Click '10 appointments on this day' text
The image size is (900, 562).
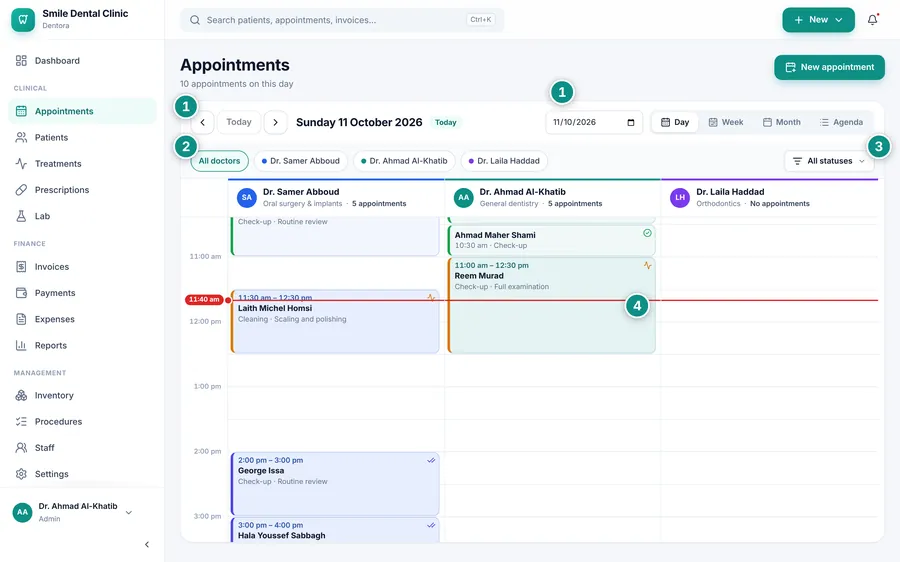click(236, 84)
